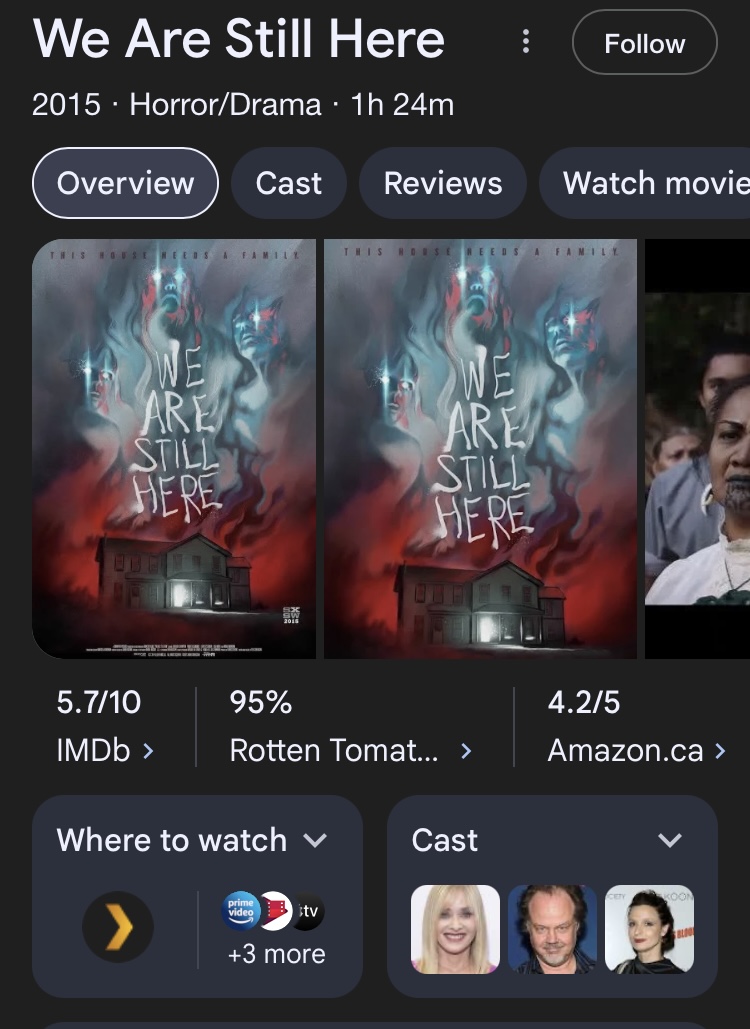This screenshot has width=750, height=1029.
Task: Tap the red film streaming service icon
Action: tap(276, 911)
